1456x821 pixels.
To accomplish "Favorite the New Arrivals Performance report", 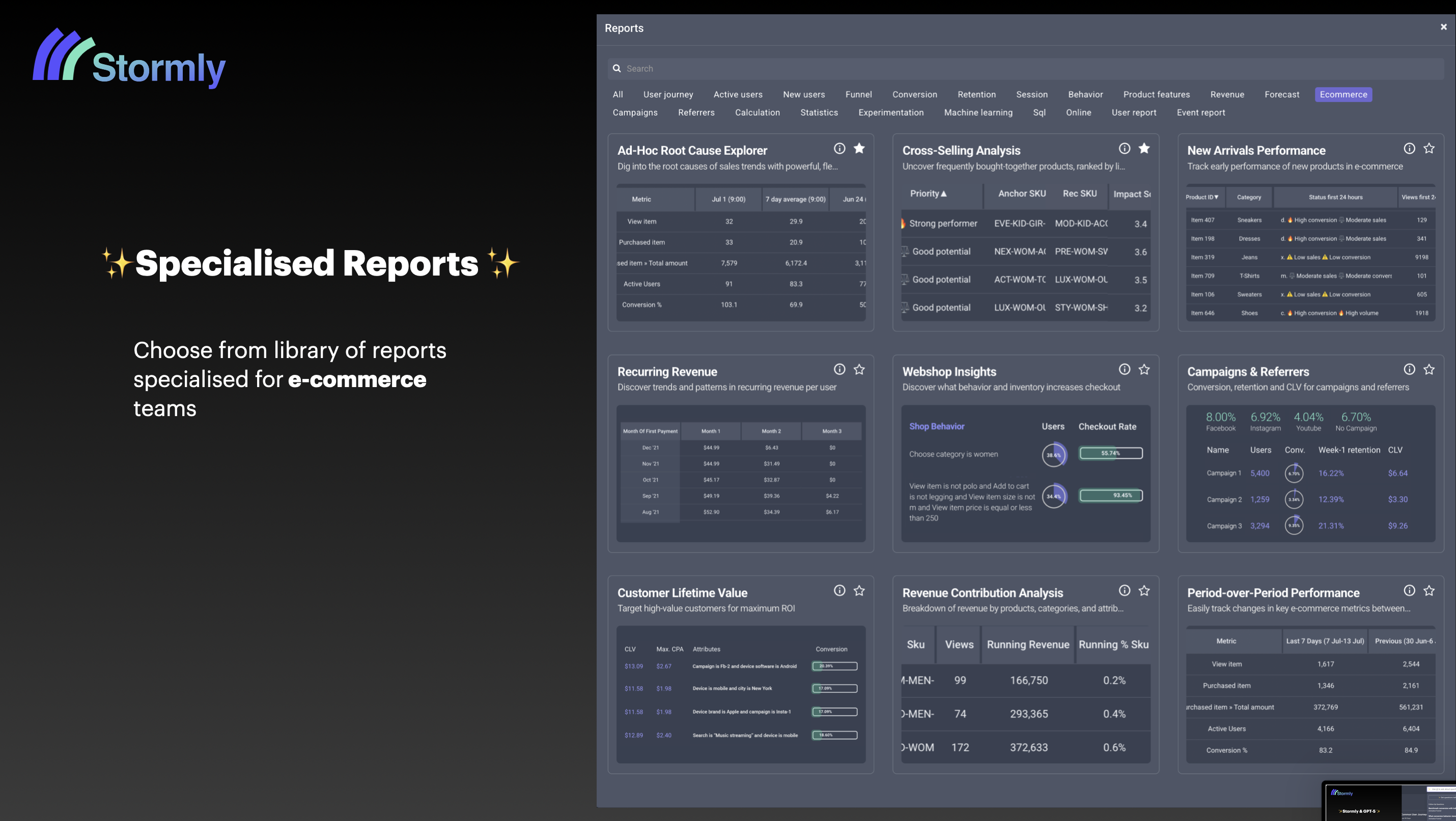I will [1429, 148].
